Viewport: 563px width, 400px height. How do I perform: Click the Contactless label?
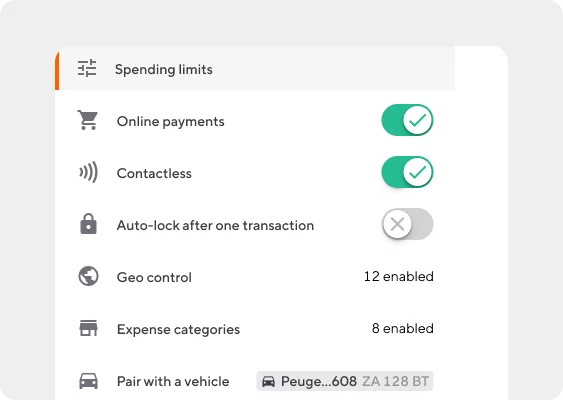154,173
